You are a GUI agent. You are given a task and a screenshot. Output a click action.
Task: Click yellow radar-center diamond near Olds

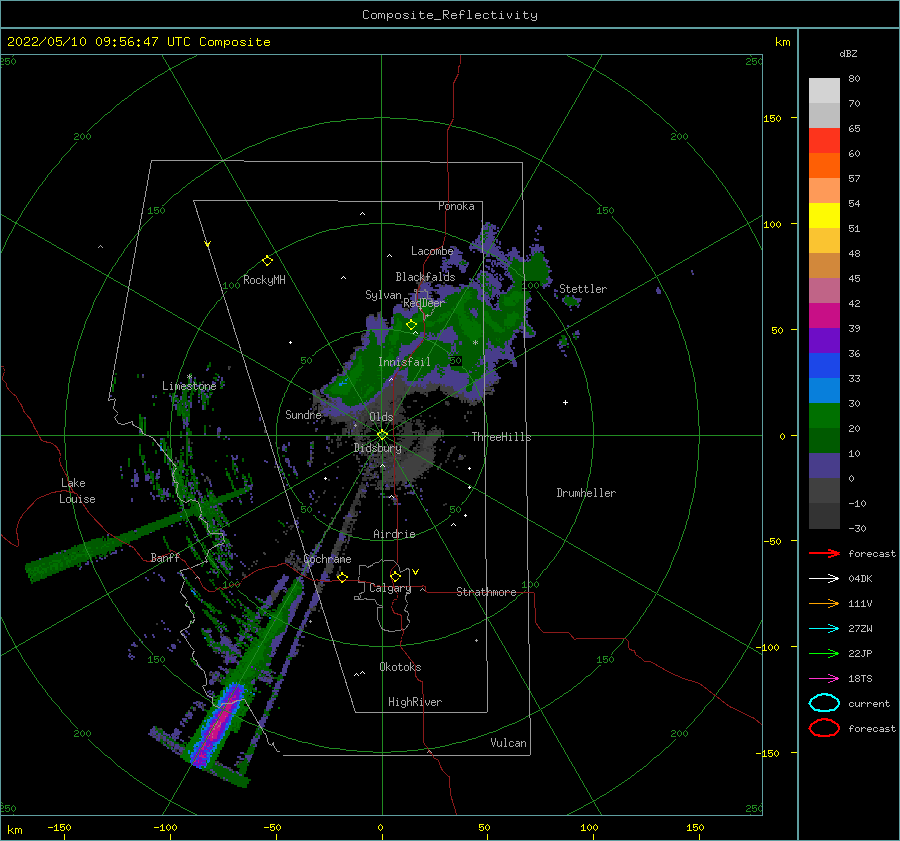click(382, 435)
